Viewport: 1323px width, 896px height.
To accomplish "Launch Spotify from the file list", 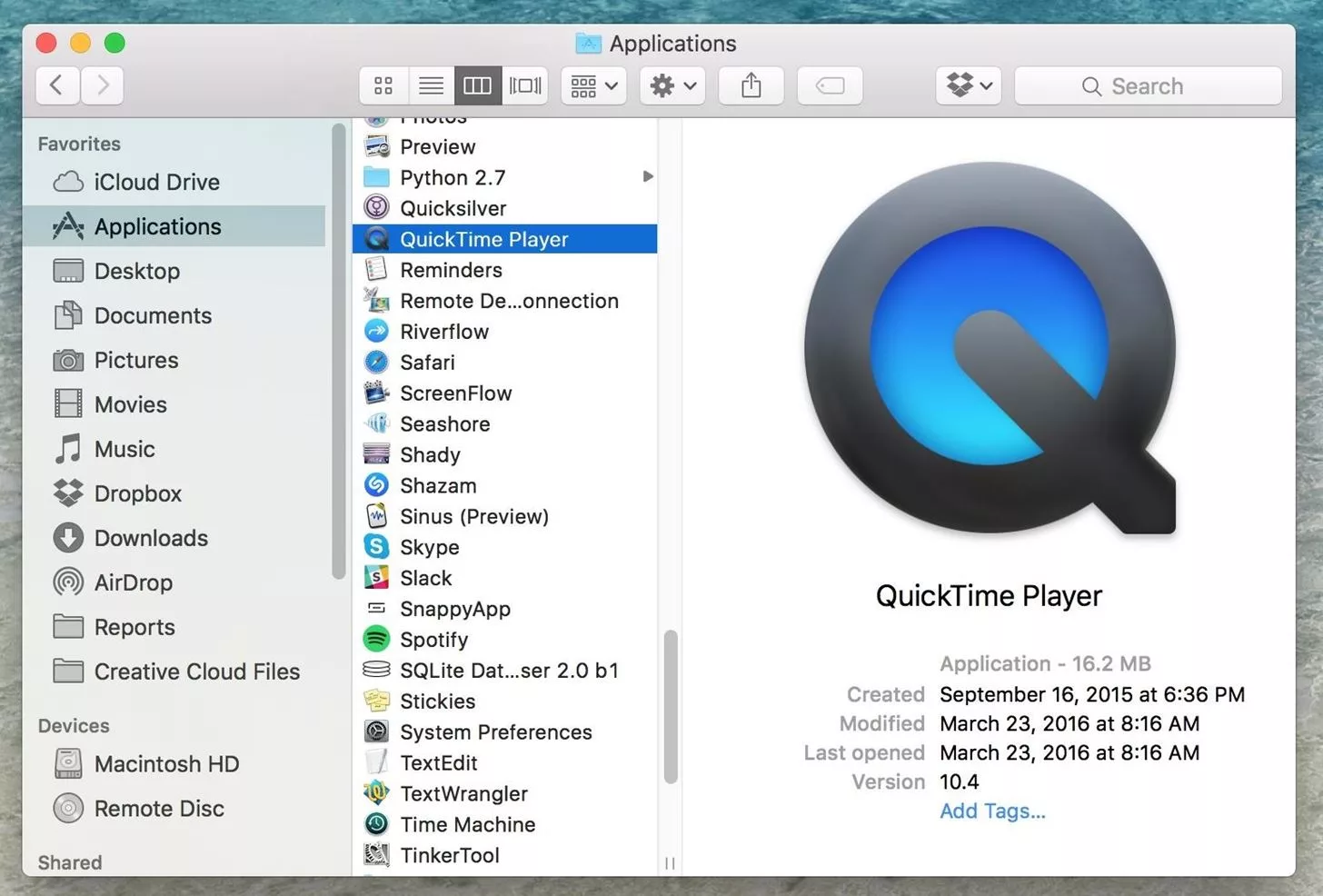I will pyautogui.click(x=433, y=640).
